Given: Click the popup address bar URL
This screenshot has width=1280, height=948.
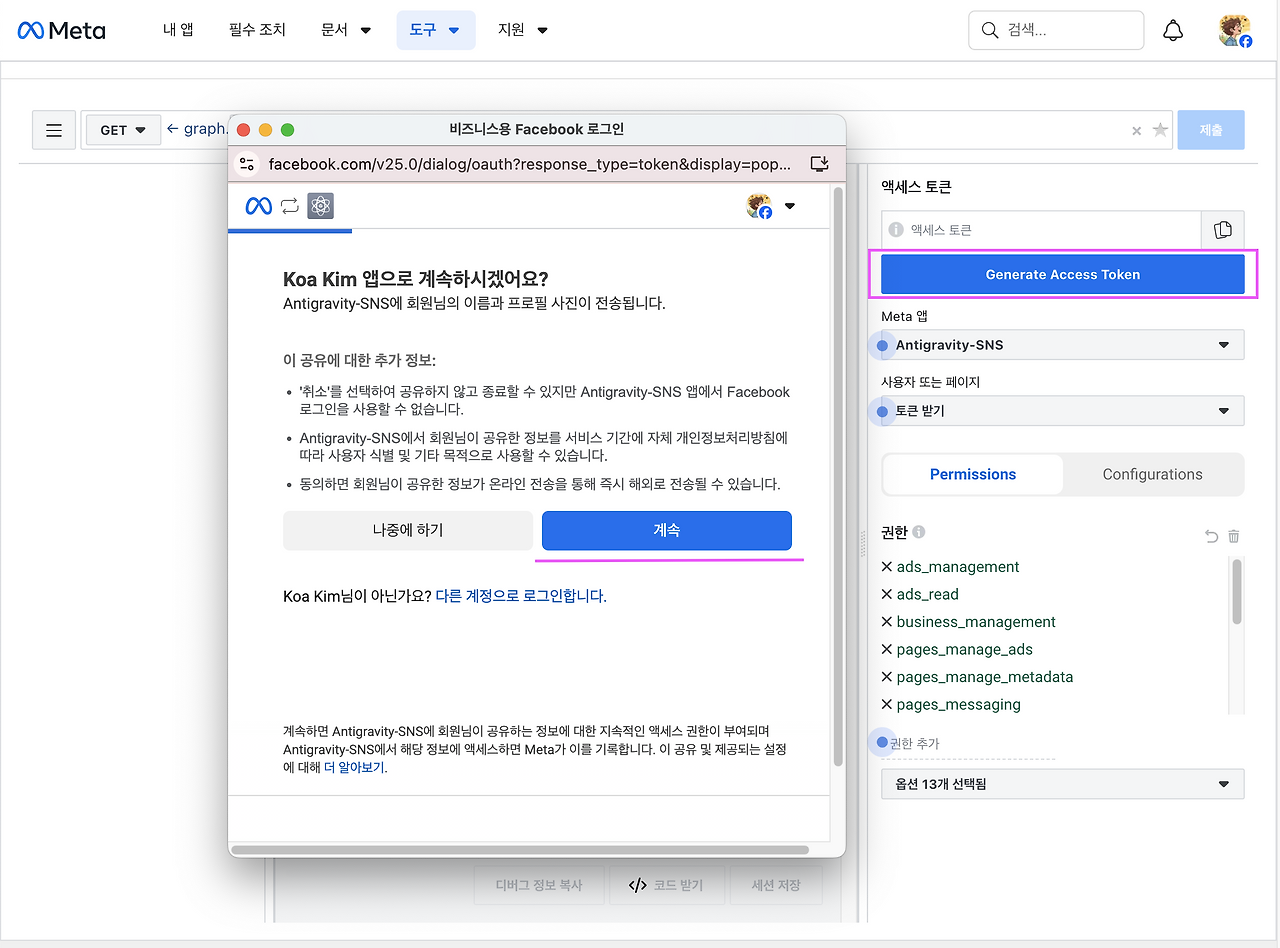Looking at the screenshot, I should coord(530,164).
